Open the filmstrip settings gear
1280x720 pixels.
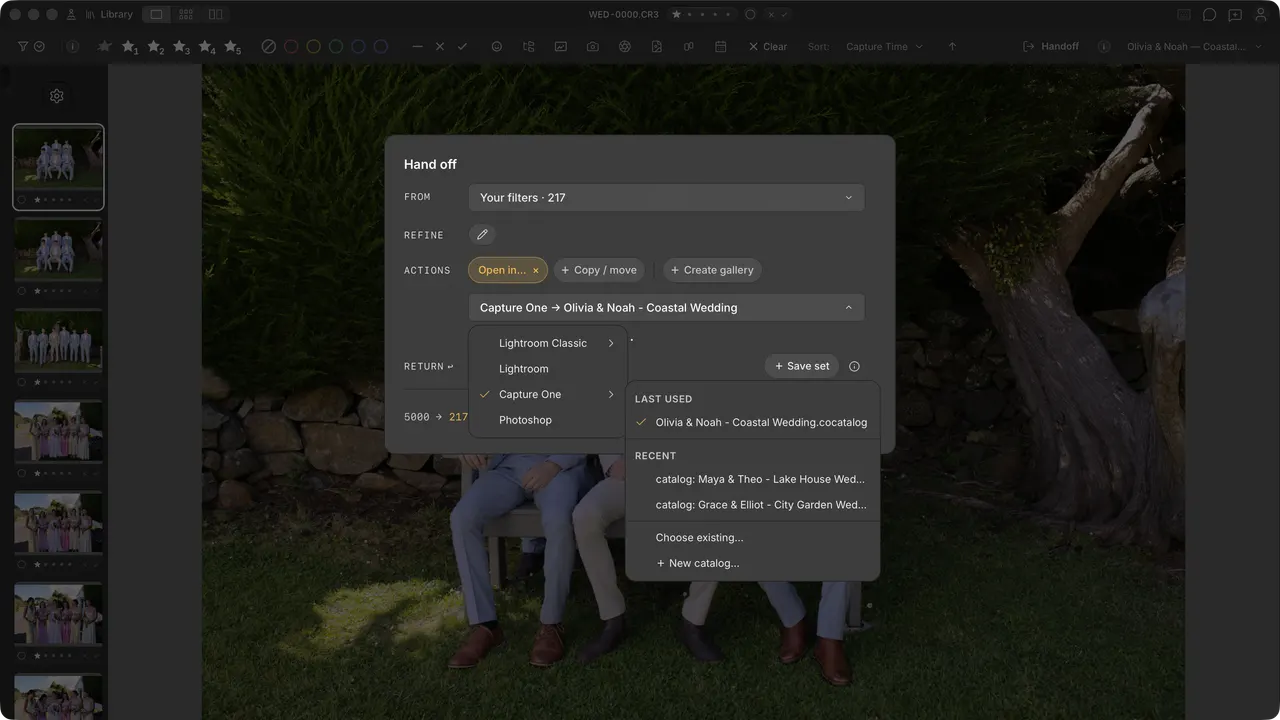tap(57, 96)
